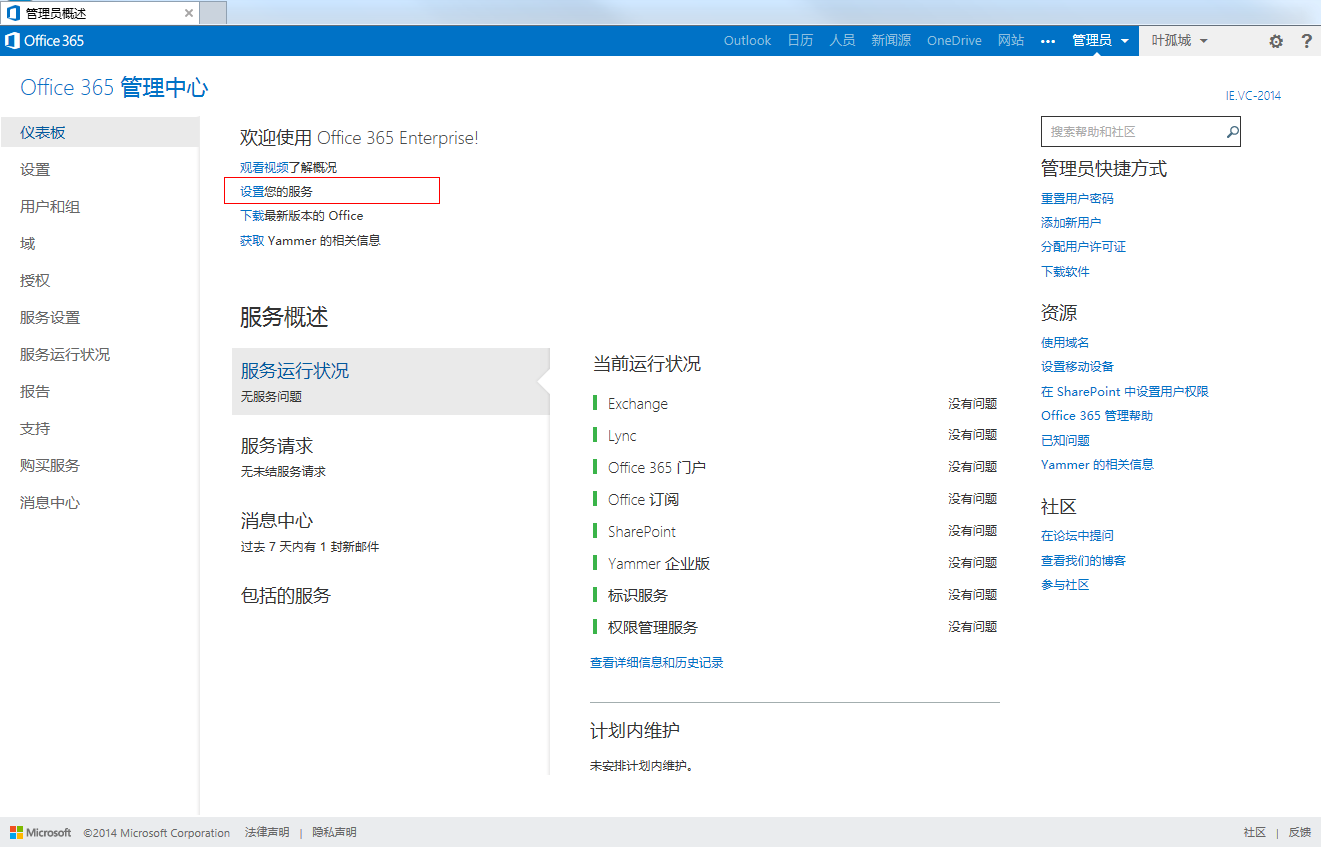Open Outlook from the top navigation
The width and height of the screenshot is (1321, 847).
[x=747, y=41]
